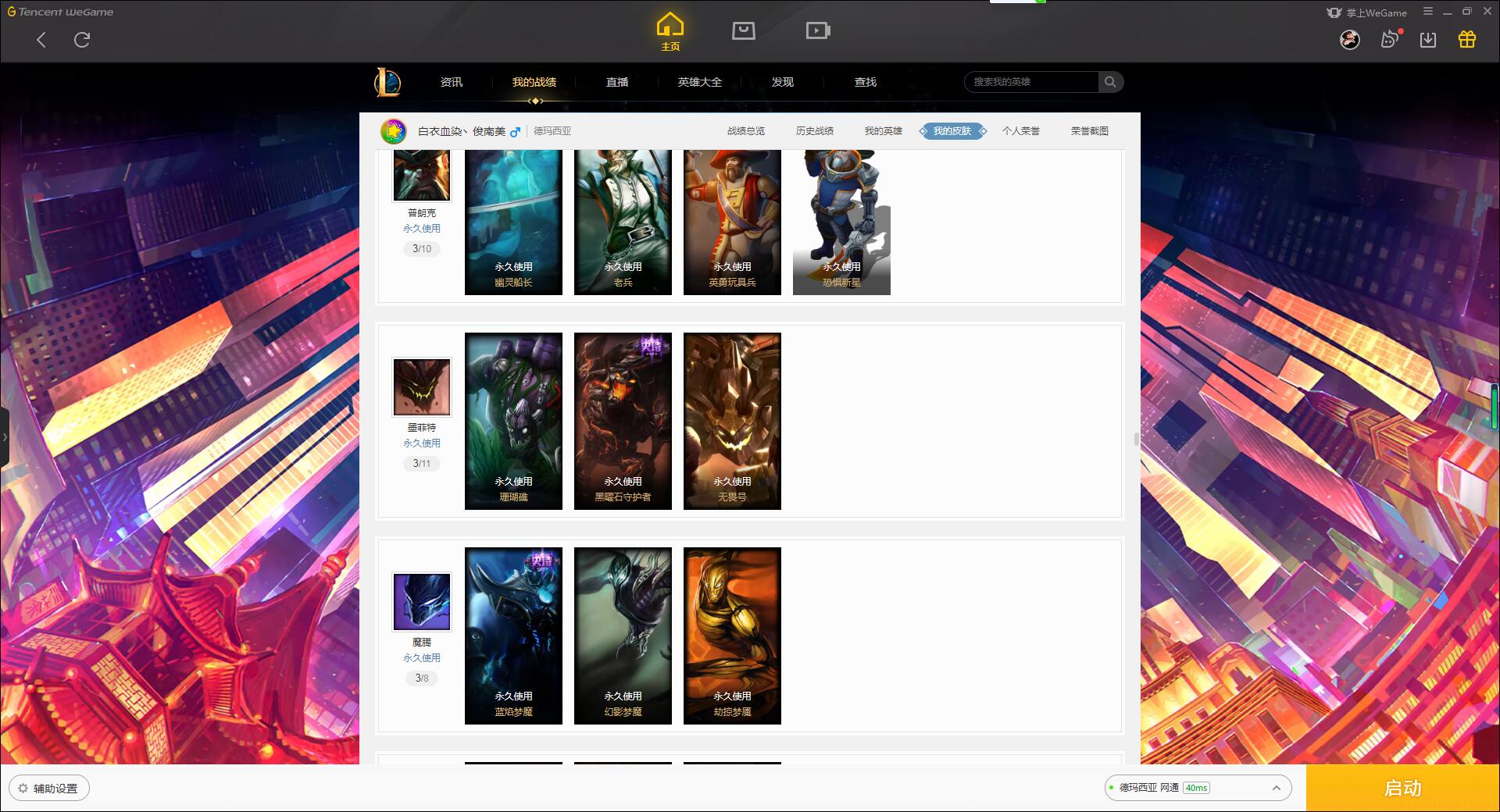Click 幽灵船长 skin card
1500x812 pixels.
[513, 222]
